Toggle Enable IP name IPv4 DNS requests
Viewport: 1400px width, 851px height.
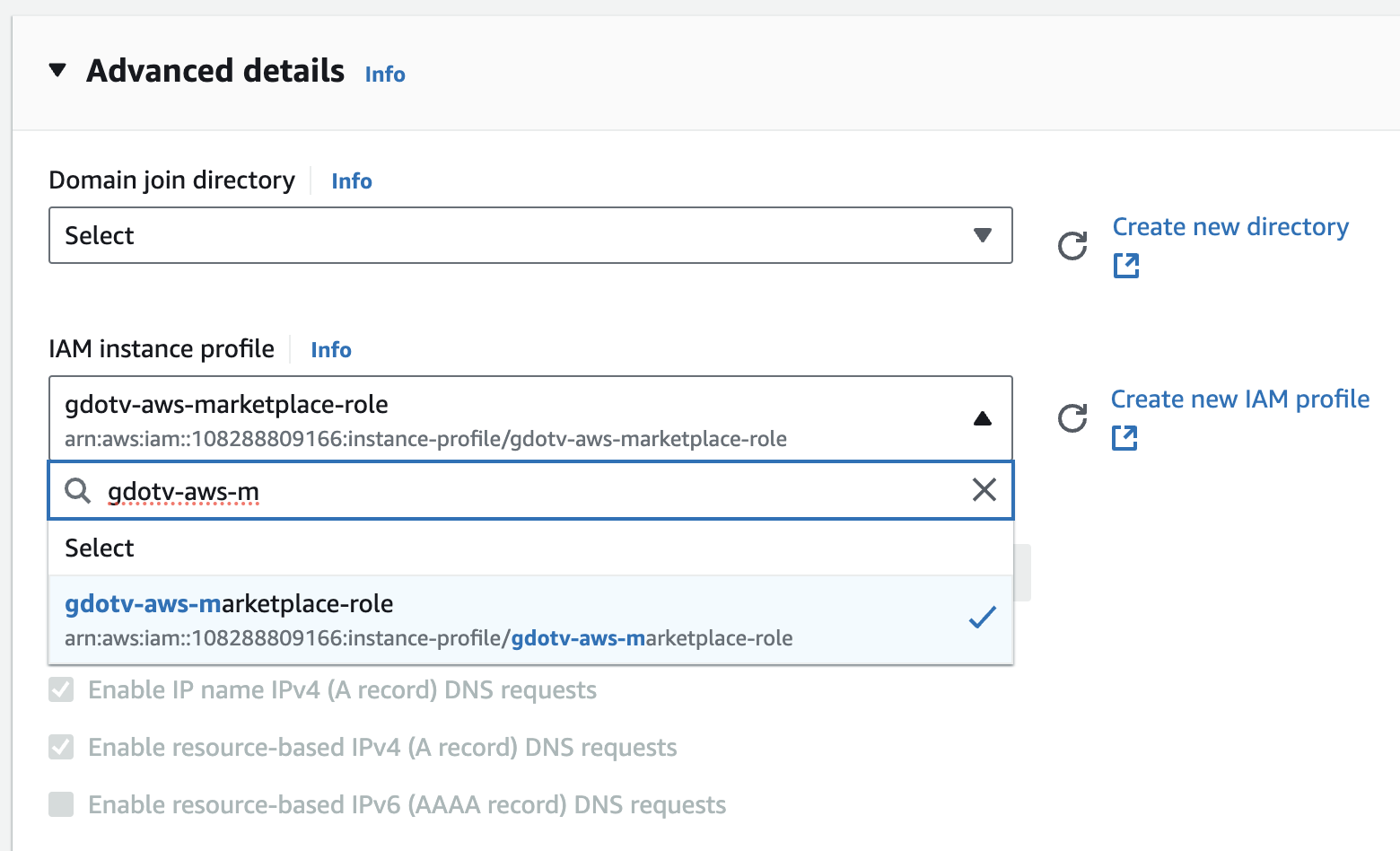61,689
